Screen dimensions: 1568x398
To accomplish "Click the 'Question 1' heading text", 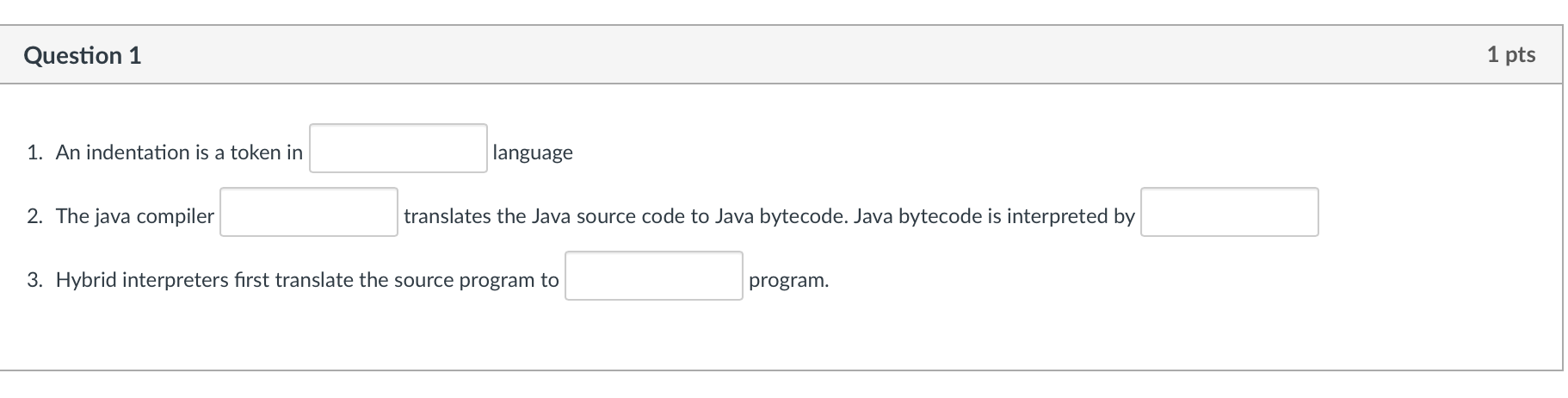I will [83, 56].
